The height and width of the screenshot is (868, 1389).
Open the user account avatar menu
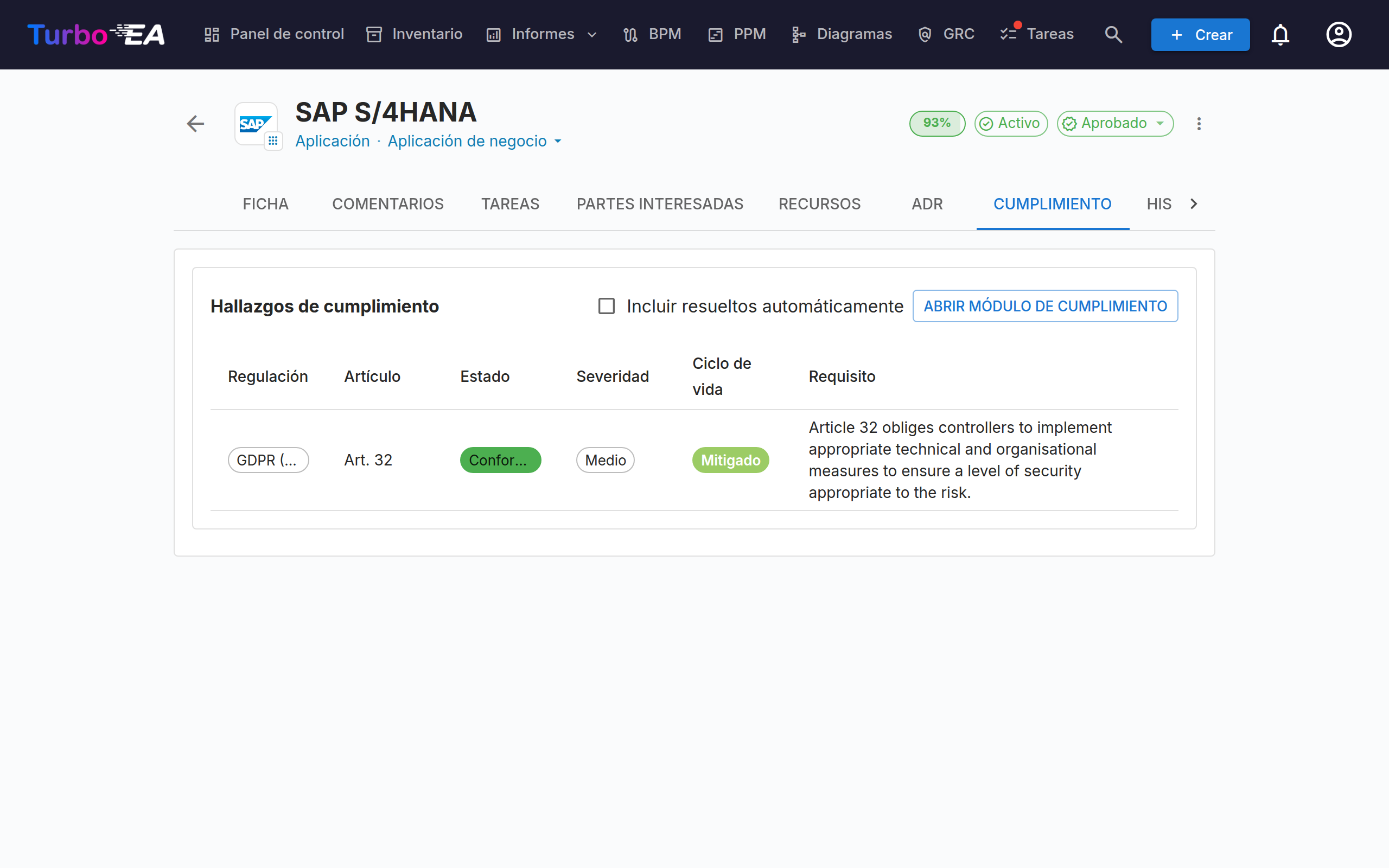(1339, 34)
